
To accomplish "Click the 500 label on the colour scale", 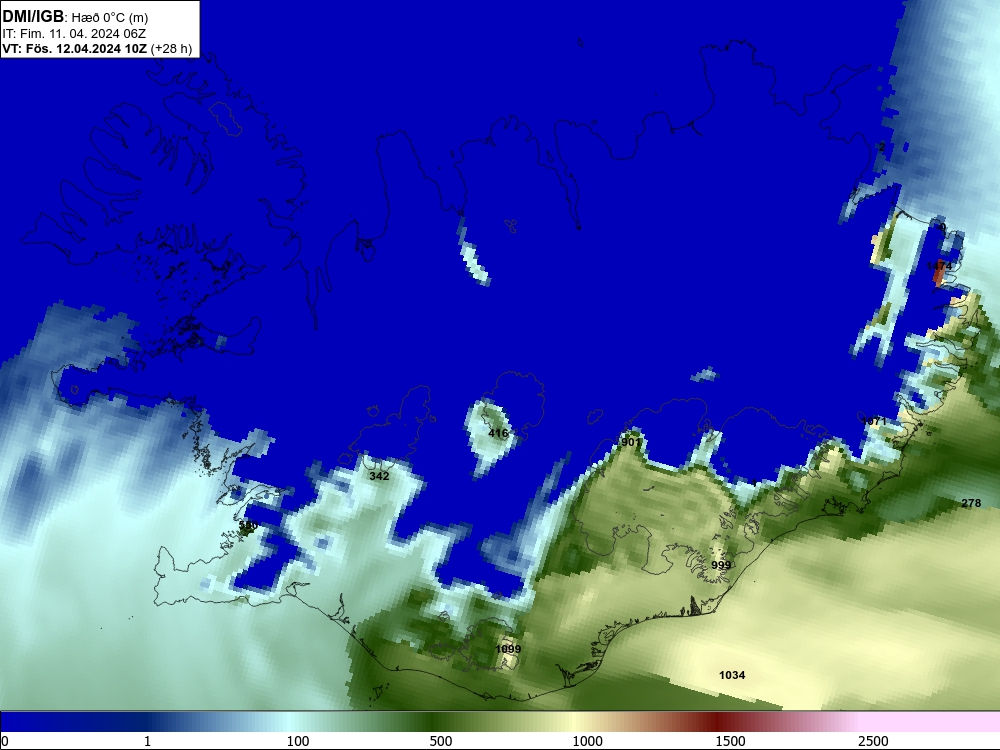I will pos(441,741).
